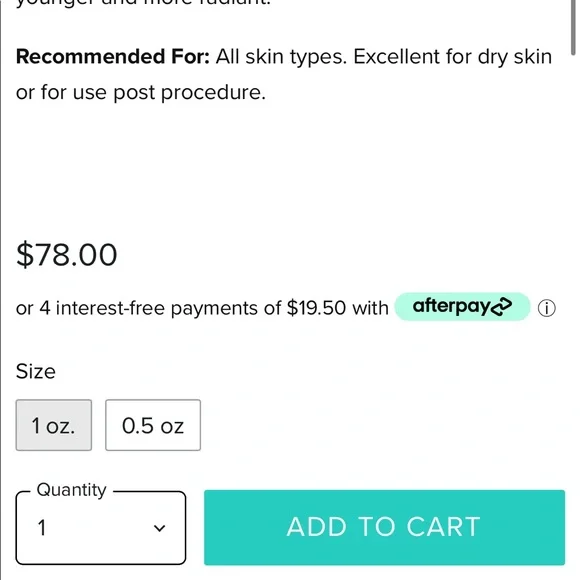Click the $19.50 installment amount
This screenshot has width=580, height=580.
pyautogui.click(x=316, y=308)
